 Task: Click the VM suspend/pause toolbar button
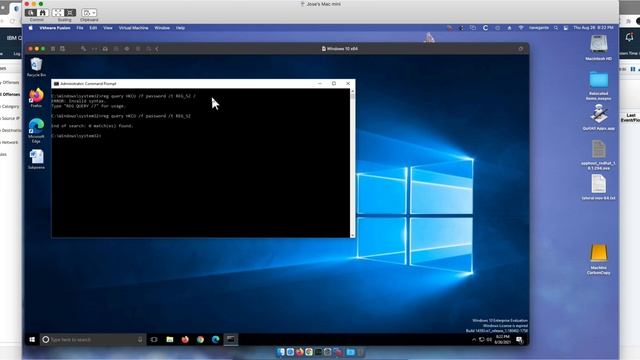coord(53,49)
